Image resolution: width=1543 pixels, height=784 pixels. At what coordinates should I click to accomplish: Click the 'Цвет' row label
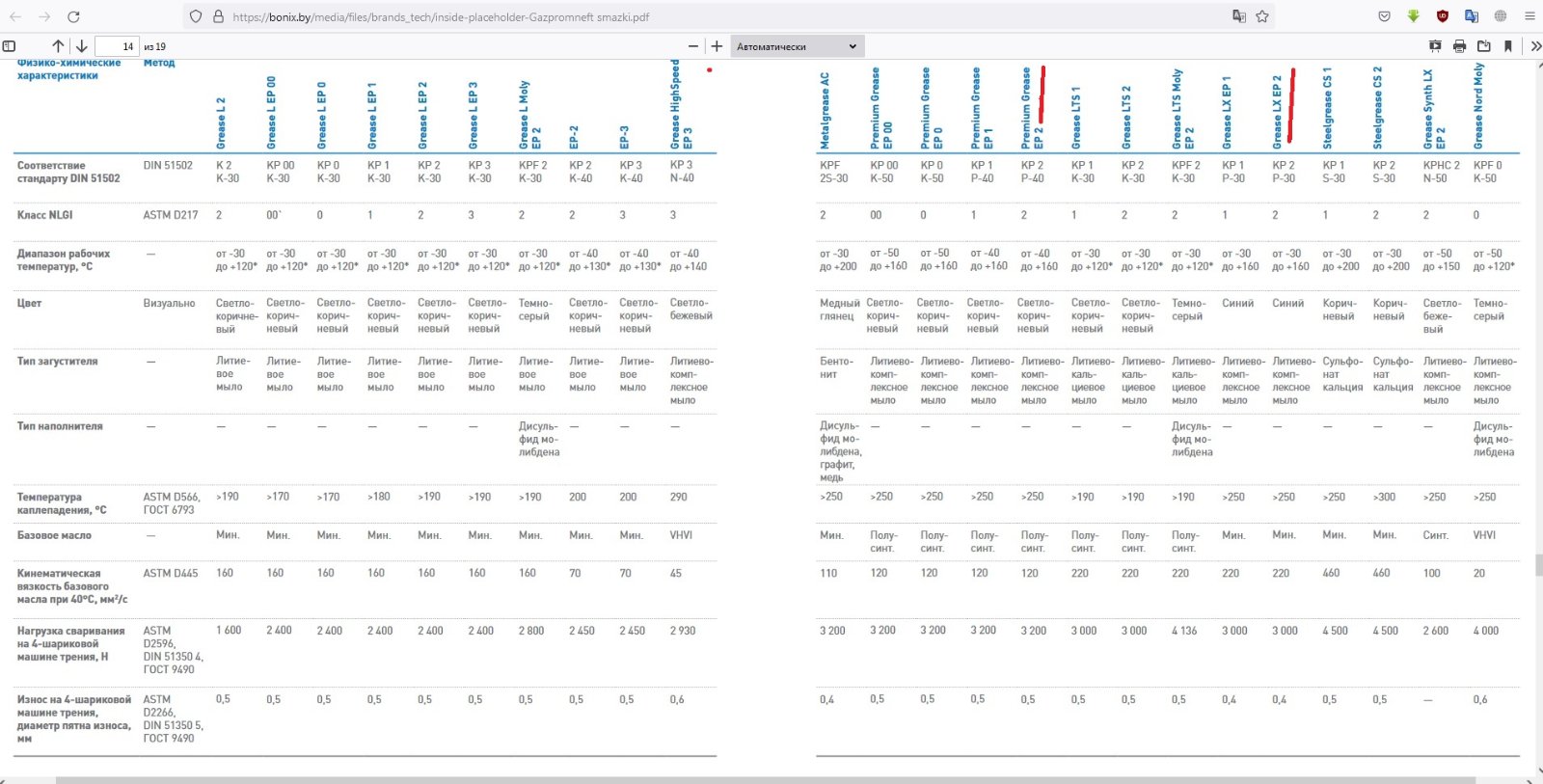(29, 303)
